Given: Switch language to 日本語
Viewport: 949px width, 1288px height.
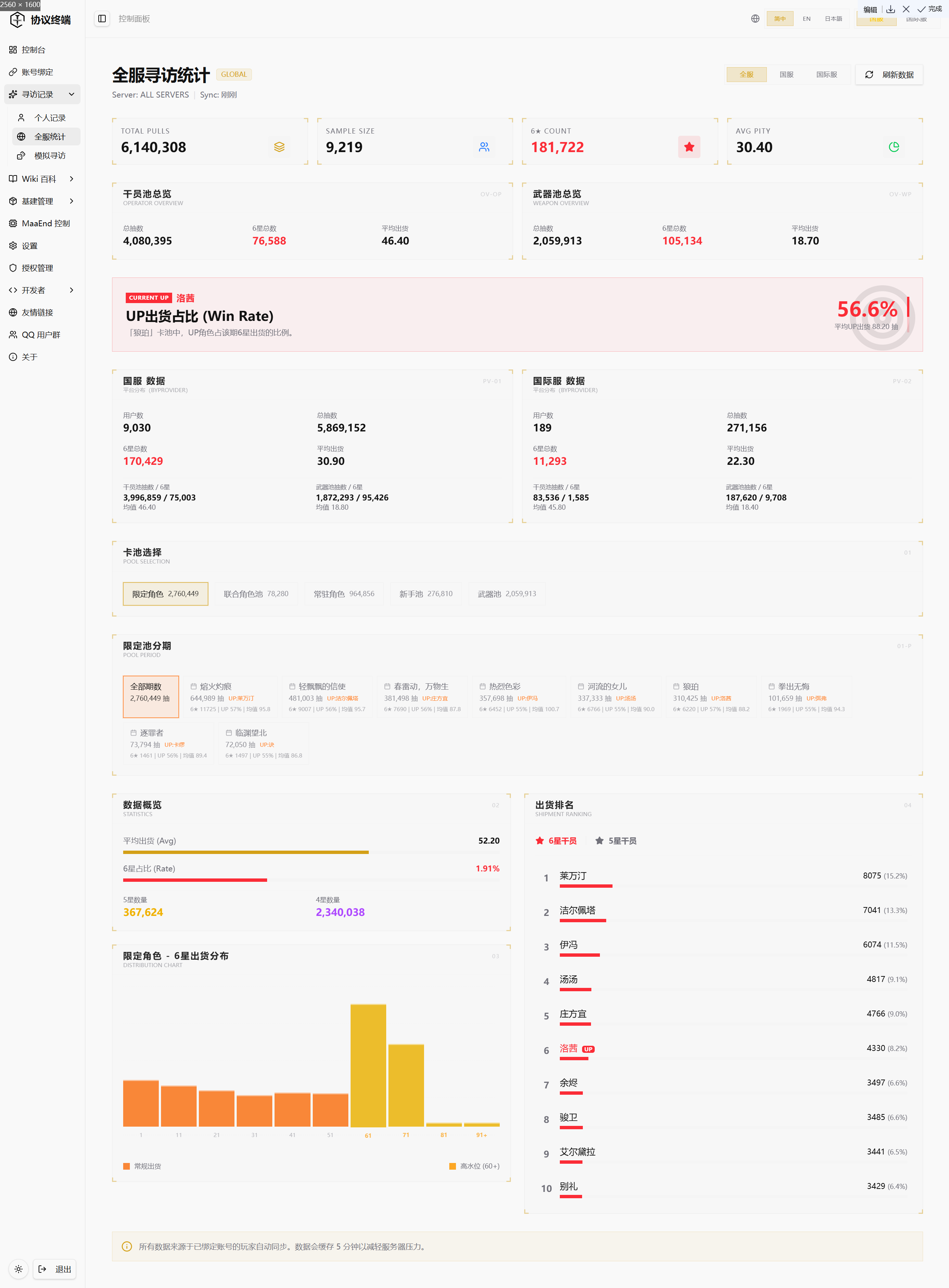Looking at the screenshot, I should (x=833, y=19).
